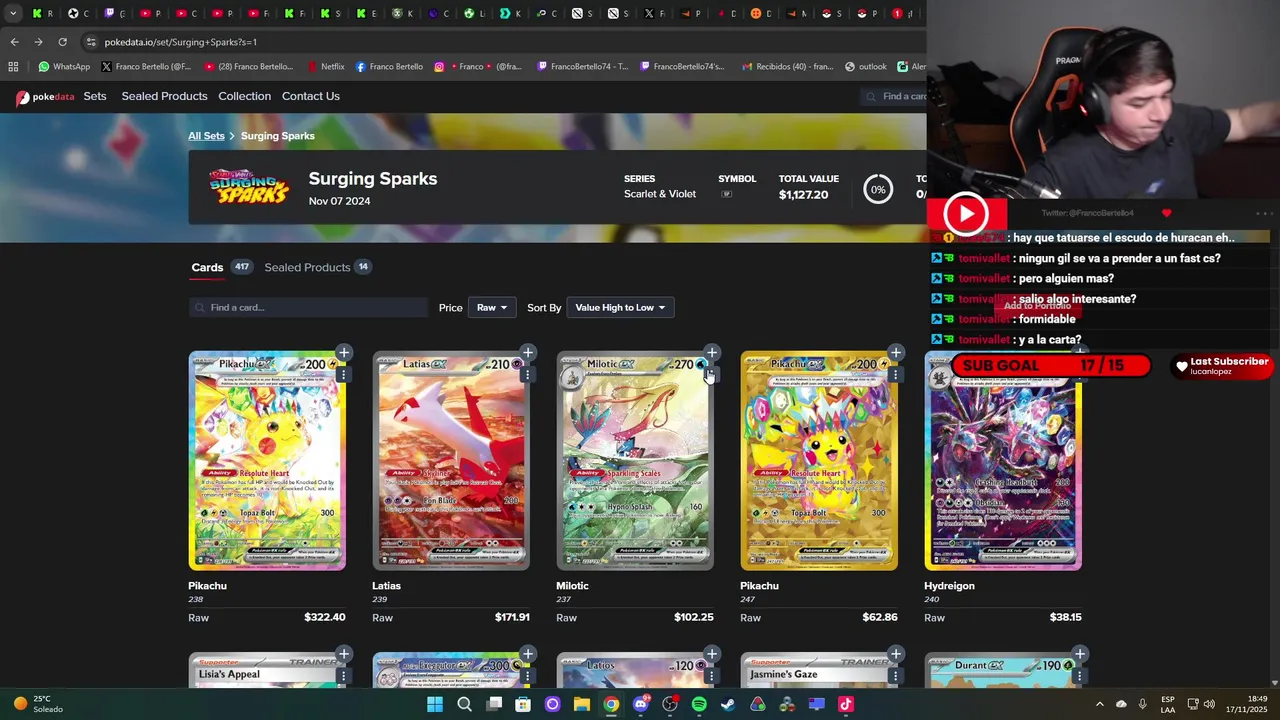Screen dimensions: 1280x720
Task: Click the $171.91 price
Action: click(512, 617)
